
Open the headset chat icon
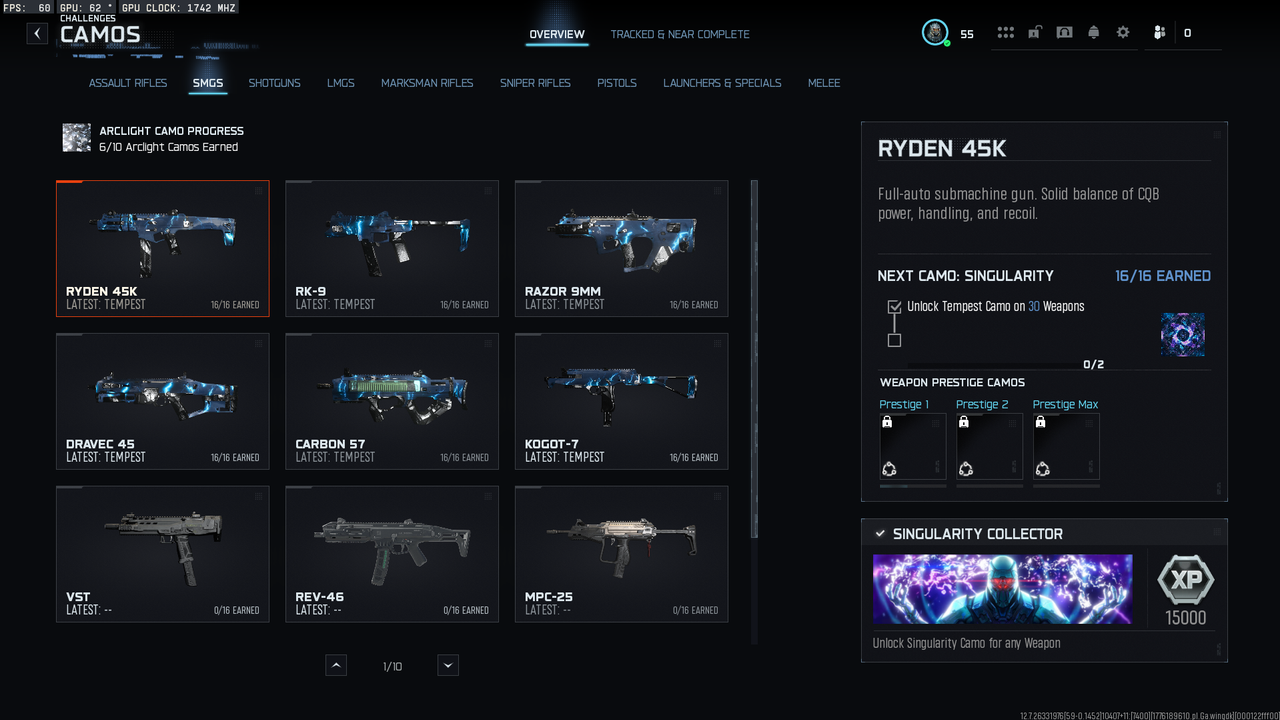pos(1064,33)
